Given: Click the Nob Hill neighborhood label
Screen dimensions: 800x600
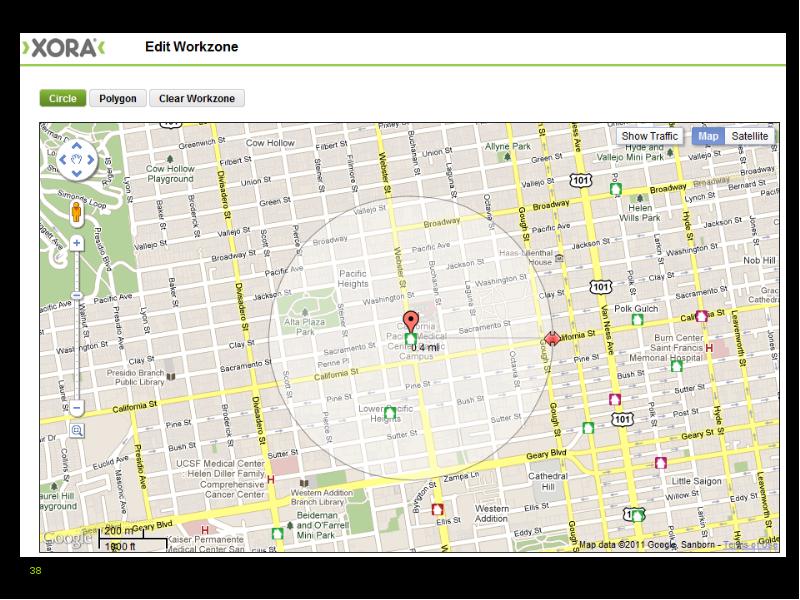Looking at the screenshot, I should tap(759, 260).
